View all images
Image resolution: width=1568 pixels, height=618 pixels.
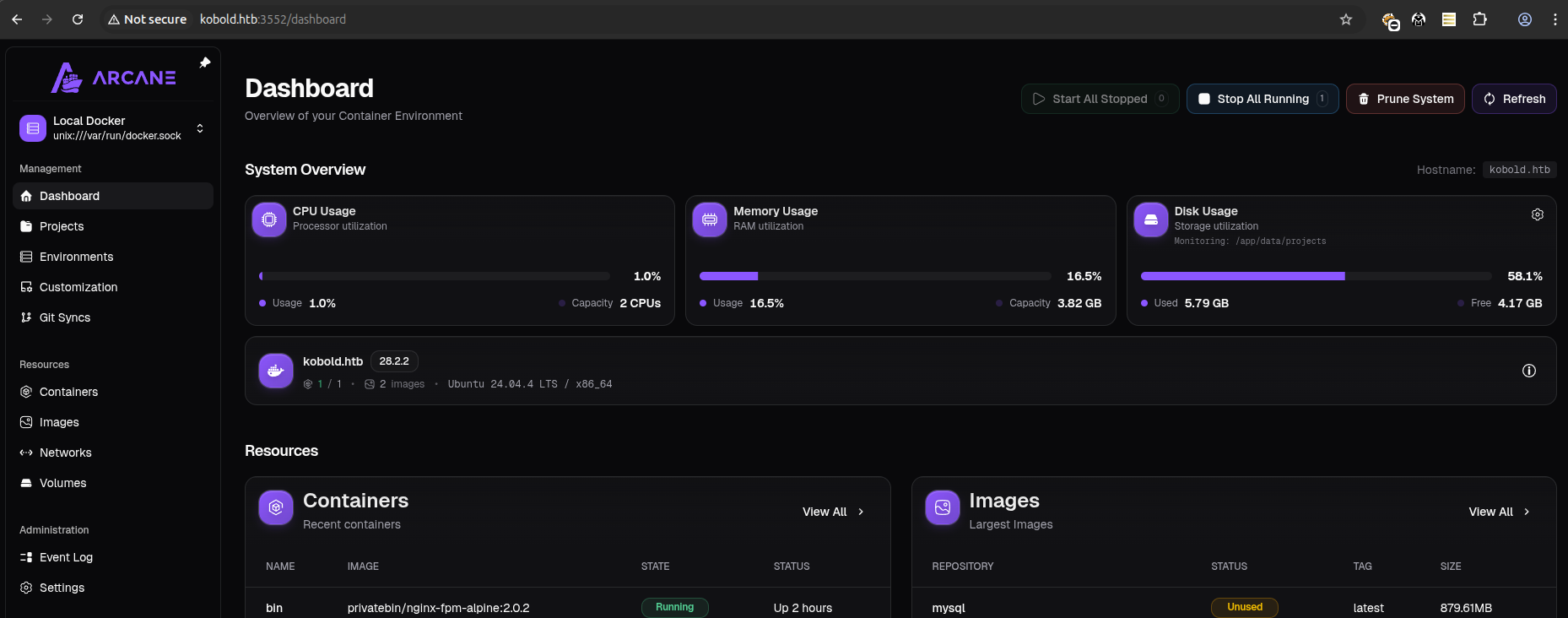[x=1500, y=512]
